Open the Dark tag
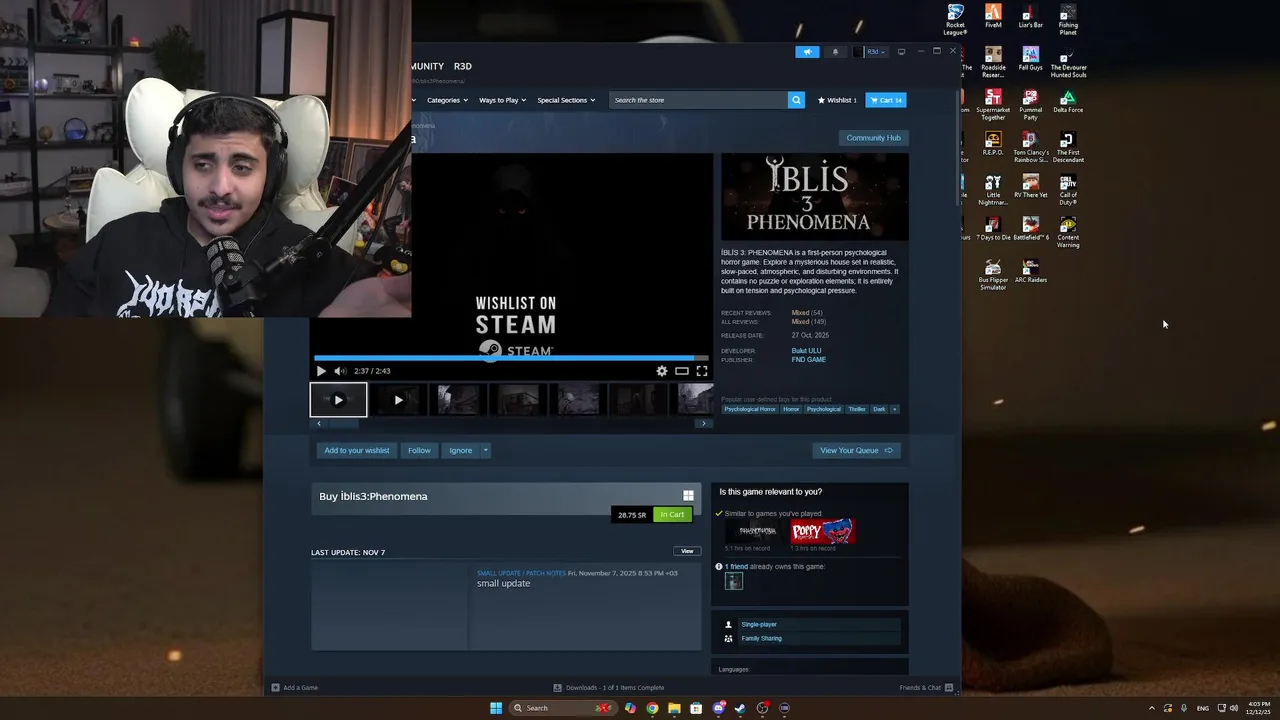This screenshot has width=1280, height=720. (879, 409)
